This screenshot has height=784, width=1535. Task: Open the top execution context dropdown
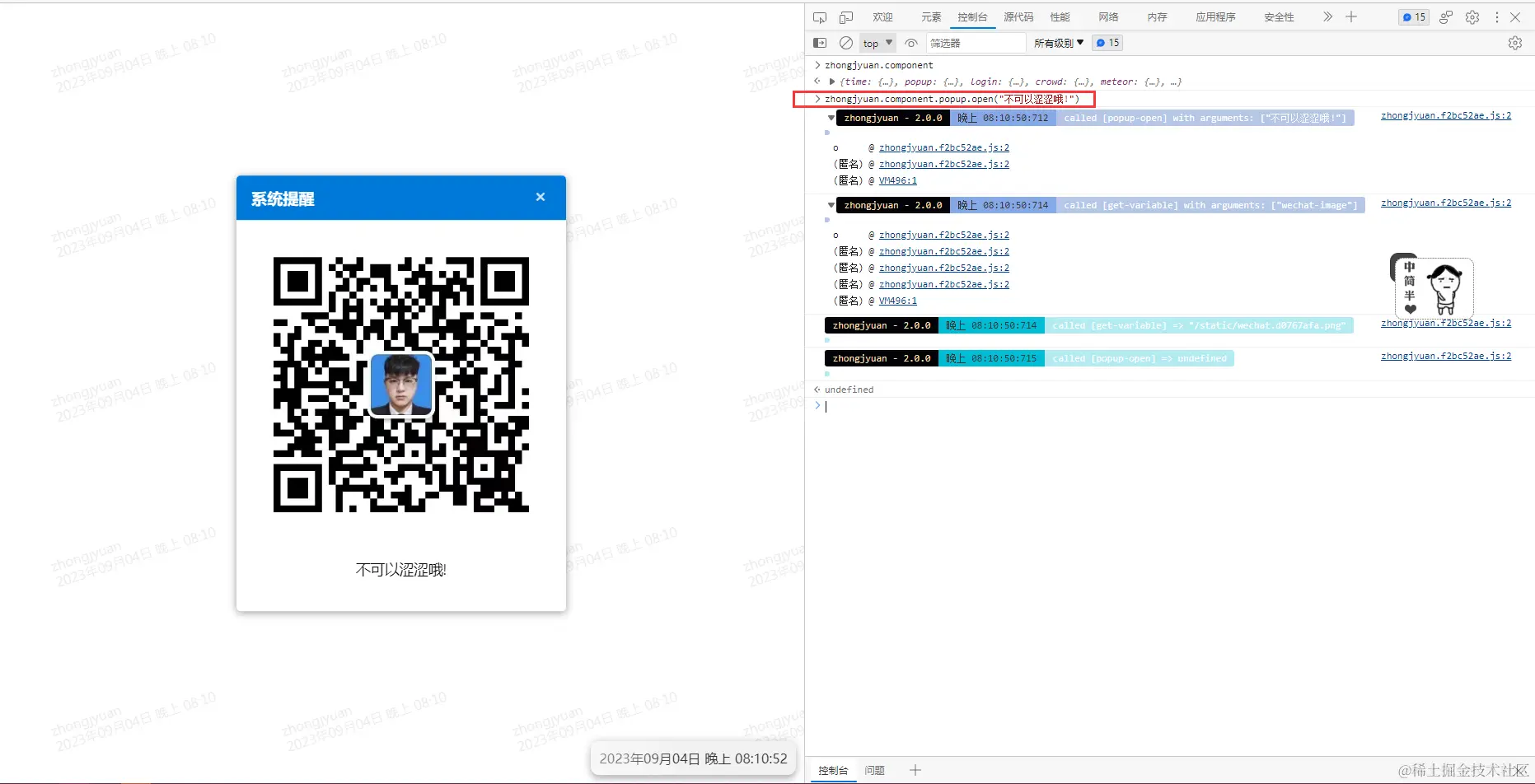[x=877, y=43]
